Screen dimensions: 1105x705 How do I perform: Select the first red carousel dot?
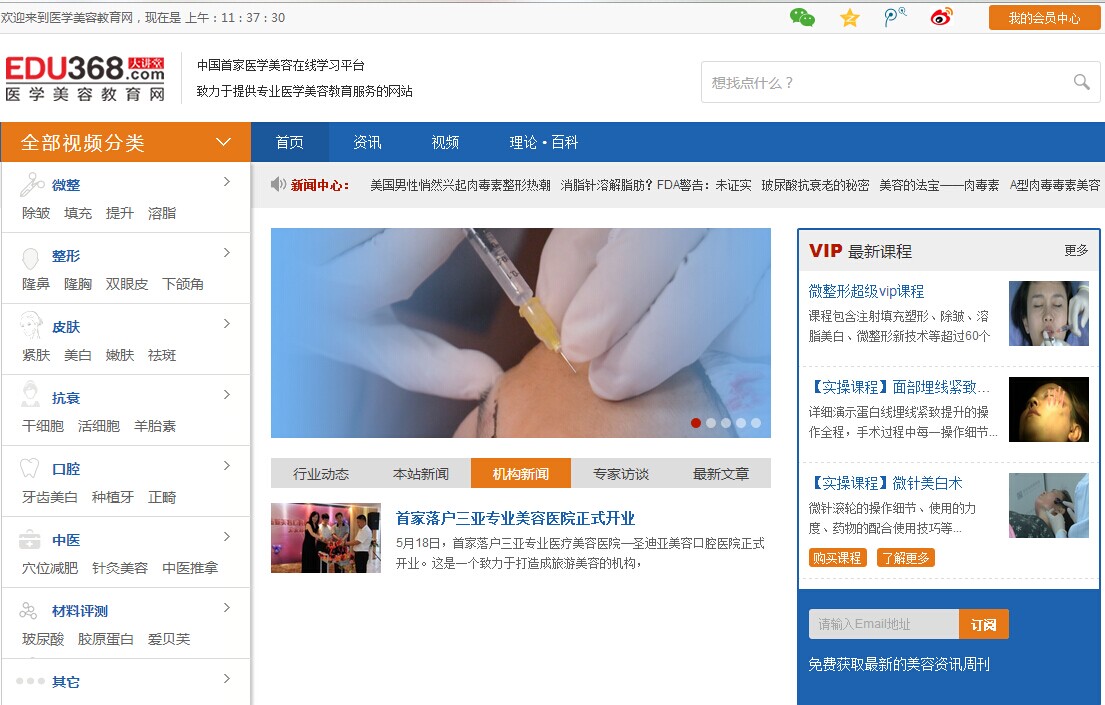[x=696, y=423]
